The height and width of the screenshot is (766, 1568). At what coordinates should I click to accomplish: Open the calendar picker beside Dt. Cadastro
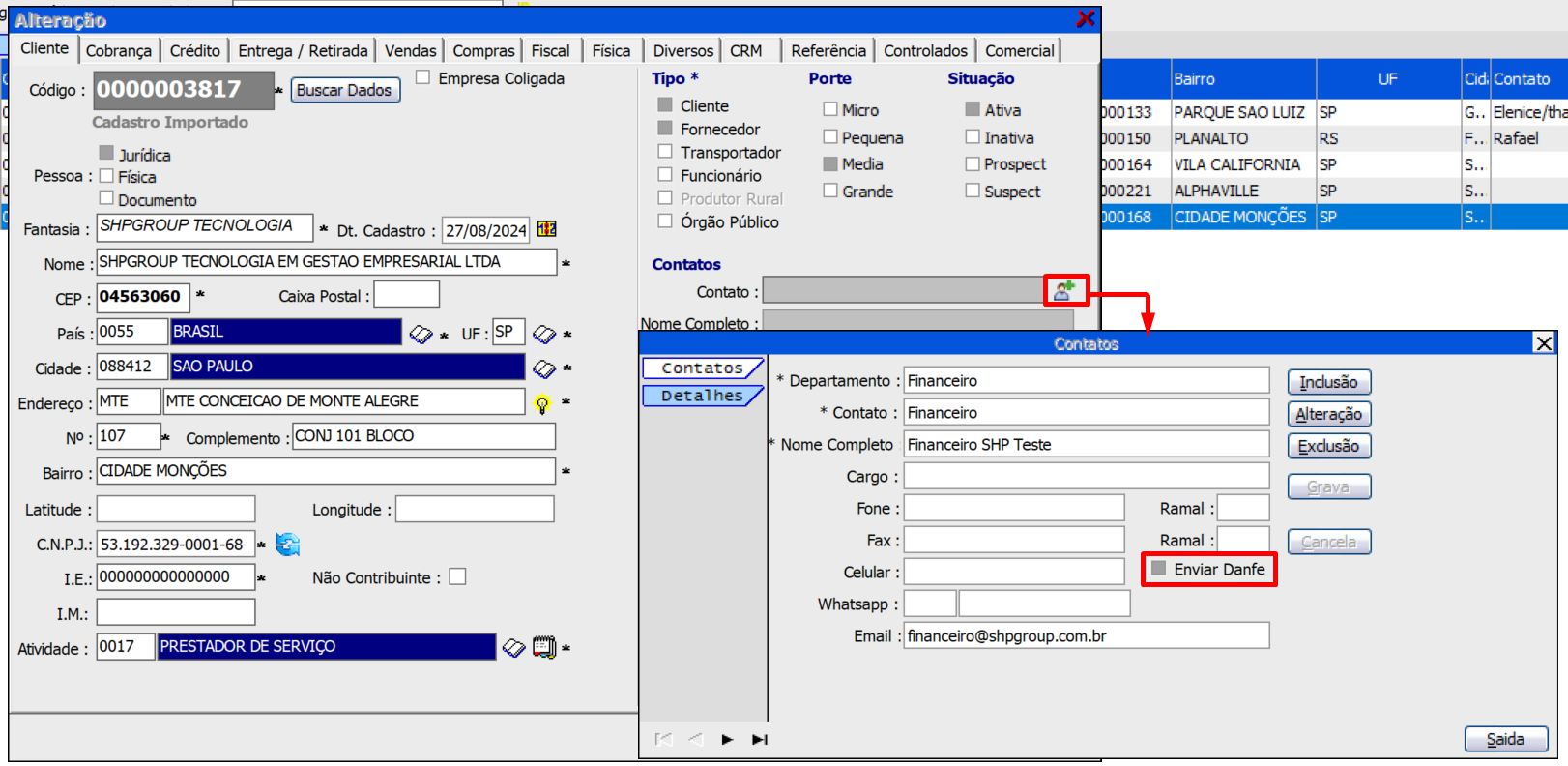546,229
